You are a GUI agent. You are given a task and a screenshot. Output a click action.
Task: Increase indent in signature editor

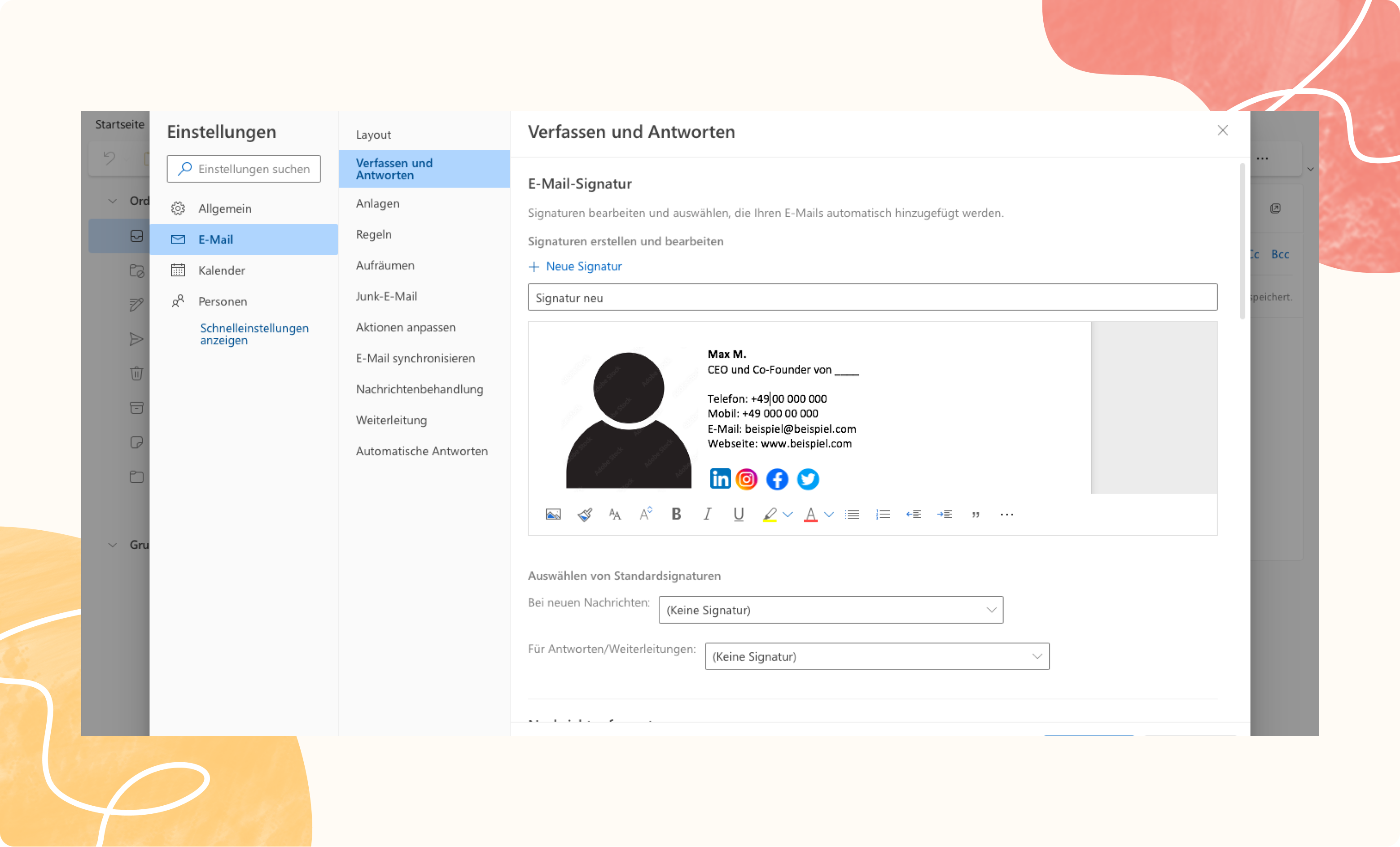[944, 514]
